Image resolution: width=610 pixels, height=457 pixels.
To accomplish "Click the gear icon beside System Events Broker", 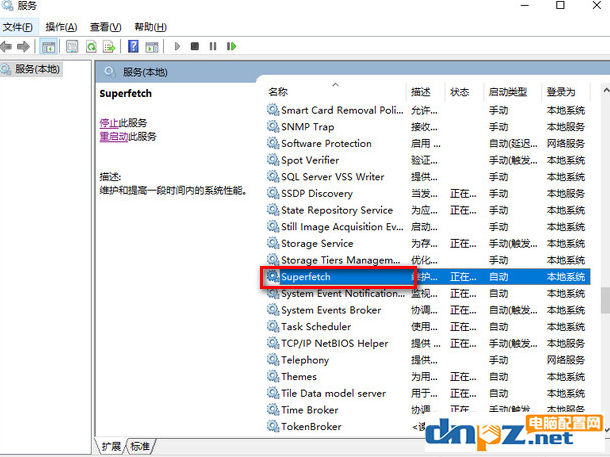I will pyautogui.click(x=273, y=310).
